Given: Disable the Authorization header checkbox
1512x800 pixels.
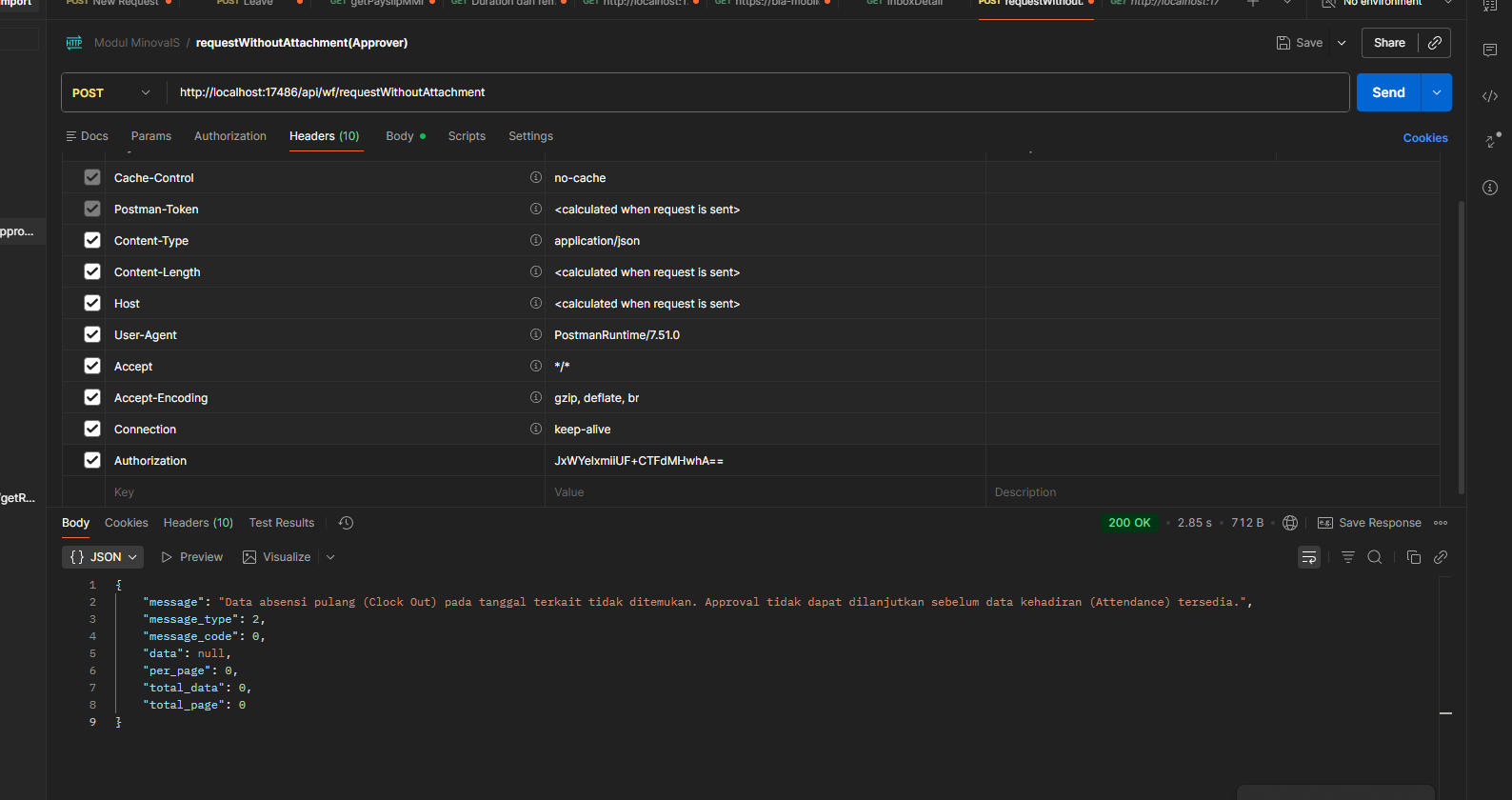Looking at the screenshot, I should [92, 461].
